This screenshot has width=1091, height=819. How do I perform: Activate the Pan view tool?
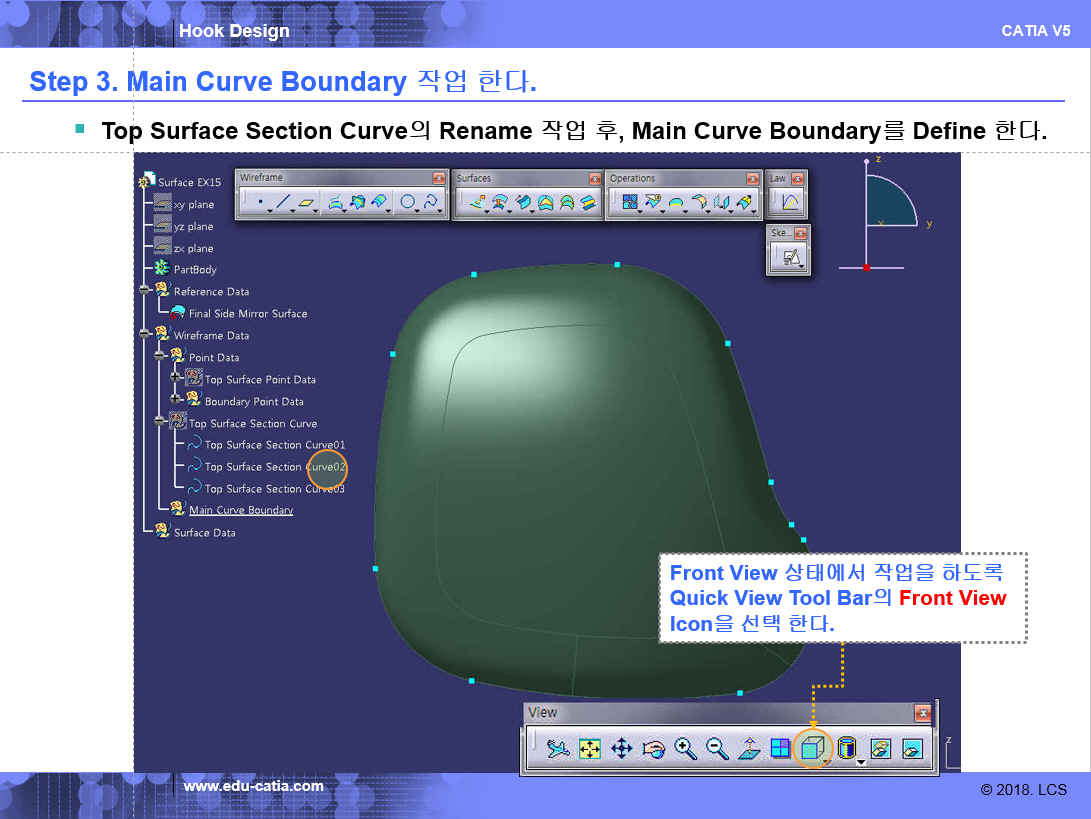pyautogui.click(x=621, y=748)
